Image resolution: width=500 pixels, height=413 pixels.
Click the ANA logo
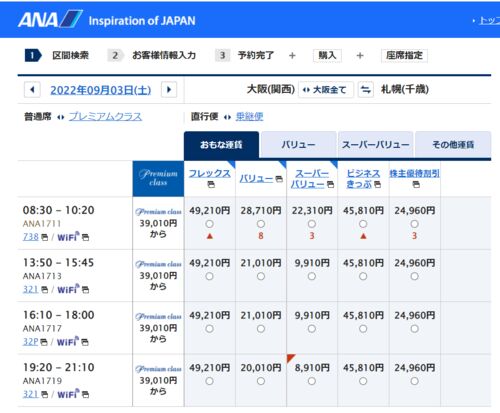(x=50, y=19)
